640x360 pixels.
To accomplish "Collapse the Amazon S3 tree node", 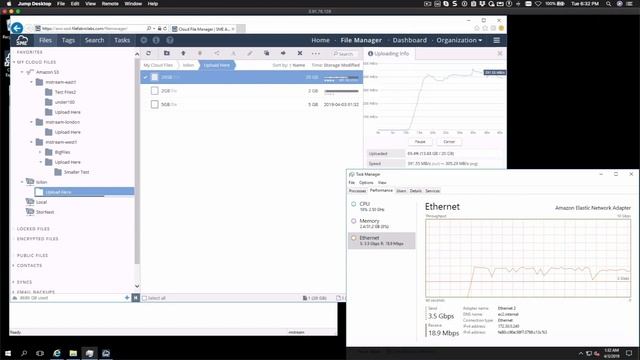I will [x=22, y=72].
